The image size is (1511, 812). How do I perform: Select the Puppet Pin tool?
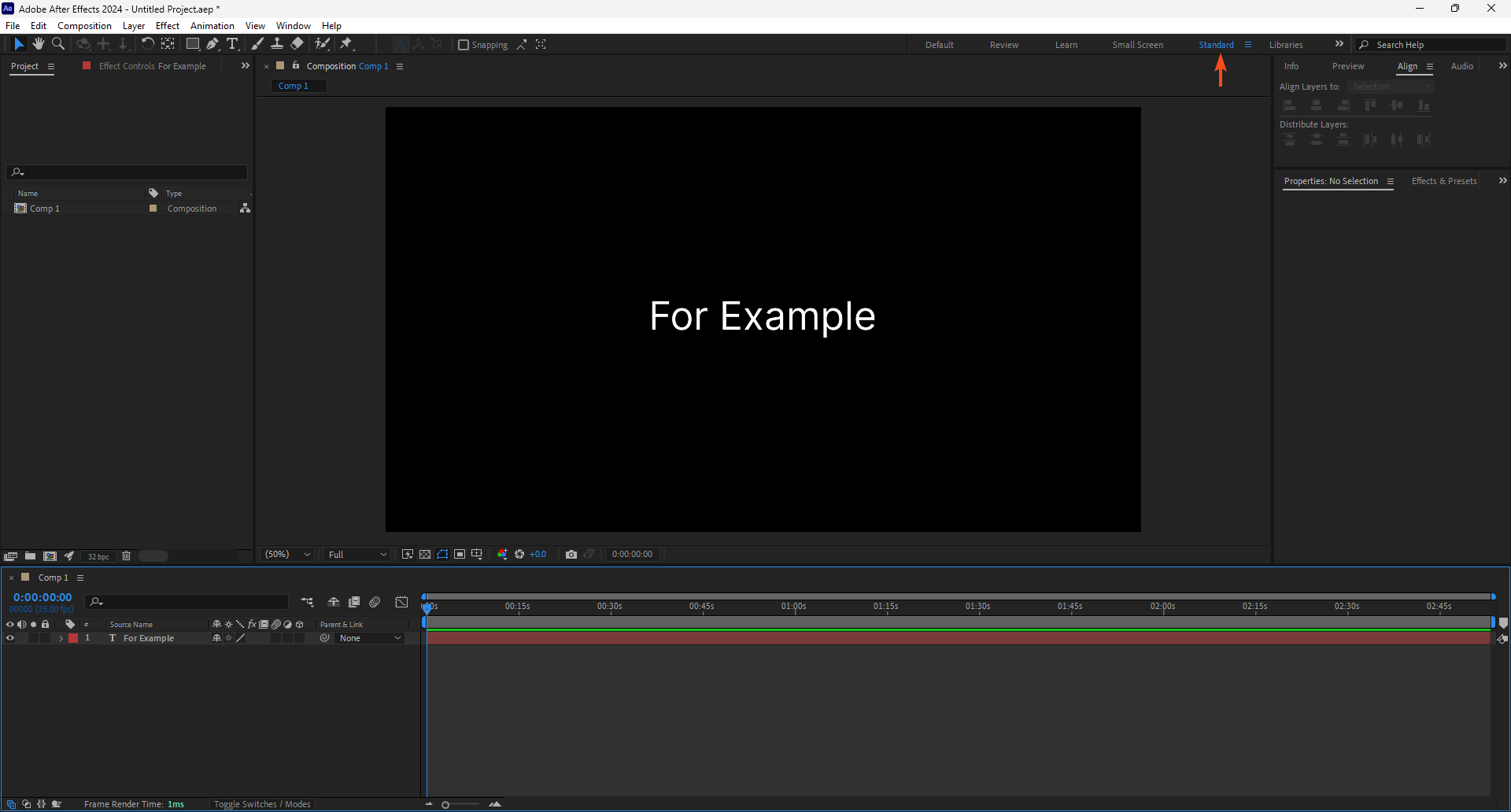[x=347, y=44]
